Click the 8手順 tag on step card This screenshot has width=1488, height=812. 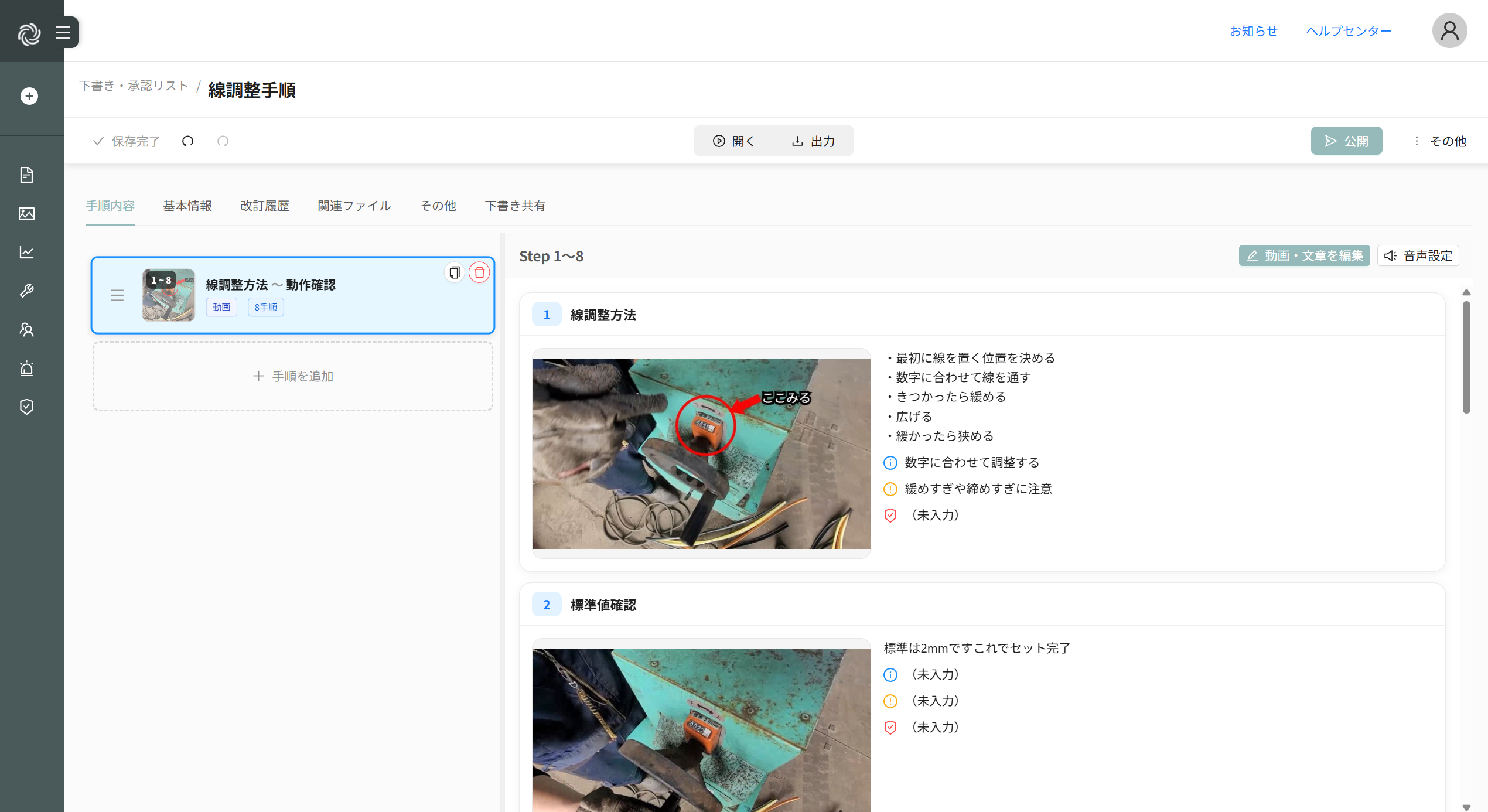tap(266, 307)
